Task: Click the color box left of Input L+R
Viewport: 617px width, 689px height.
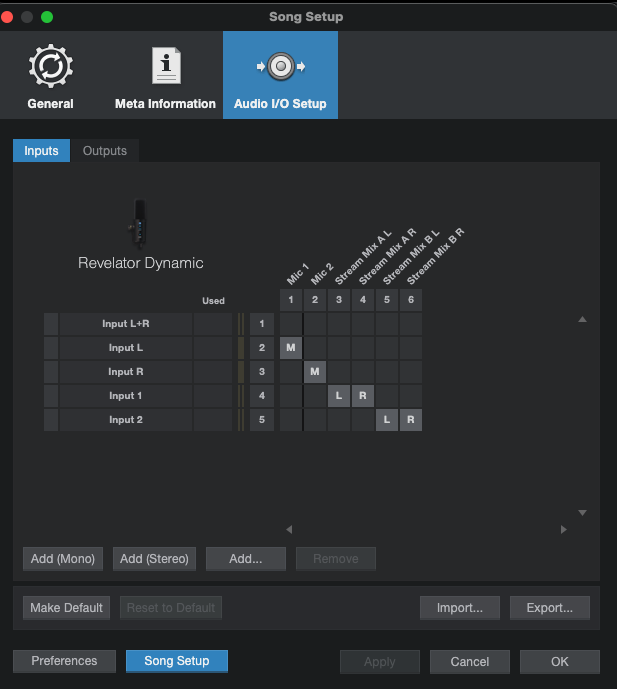Action: tap(51, 324)
